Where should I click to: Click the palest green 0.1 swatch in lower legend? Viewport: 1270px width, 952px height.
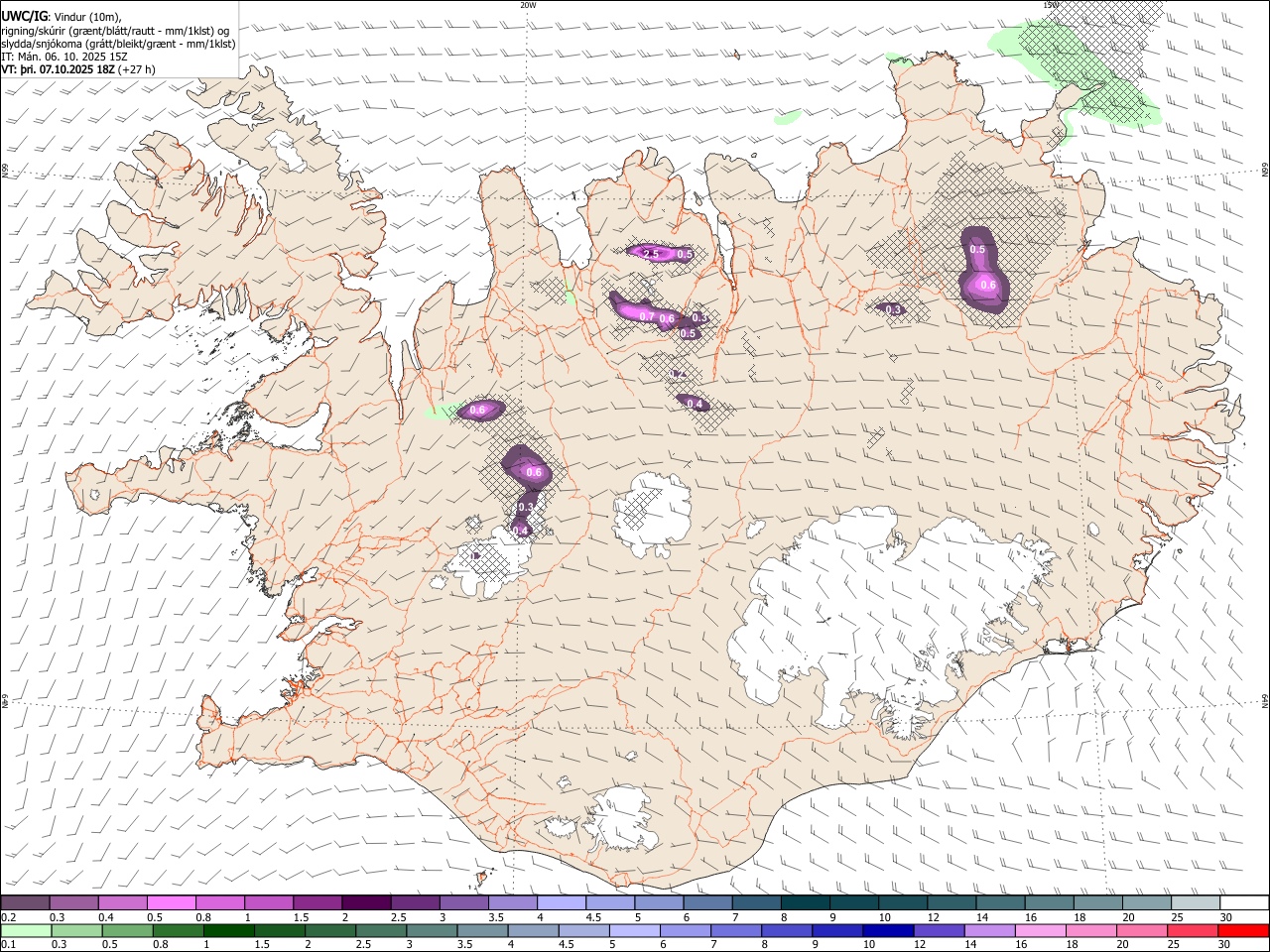pyautogui.click(x=25, y=930)
